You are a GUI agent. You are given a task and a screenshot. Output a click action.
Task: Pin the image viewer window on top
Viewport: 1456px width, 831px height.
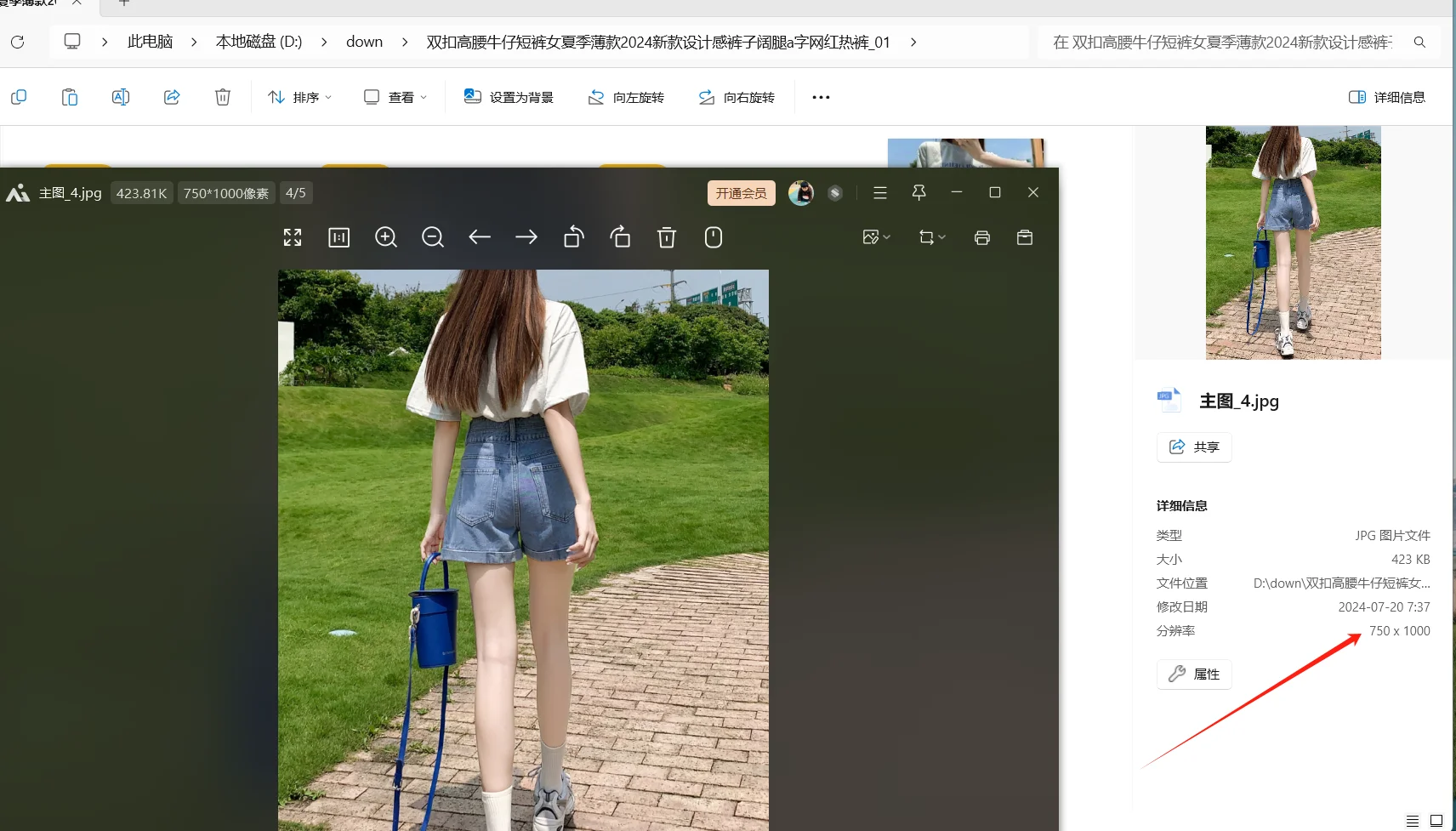click(918, 193)
